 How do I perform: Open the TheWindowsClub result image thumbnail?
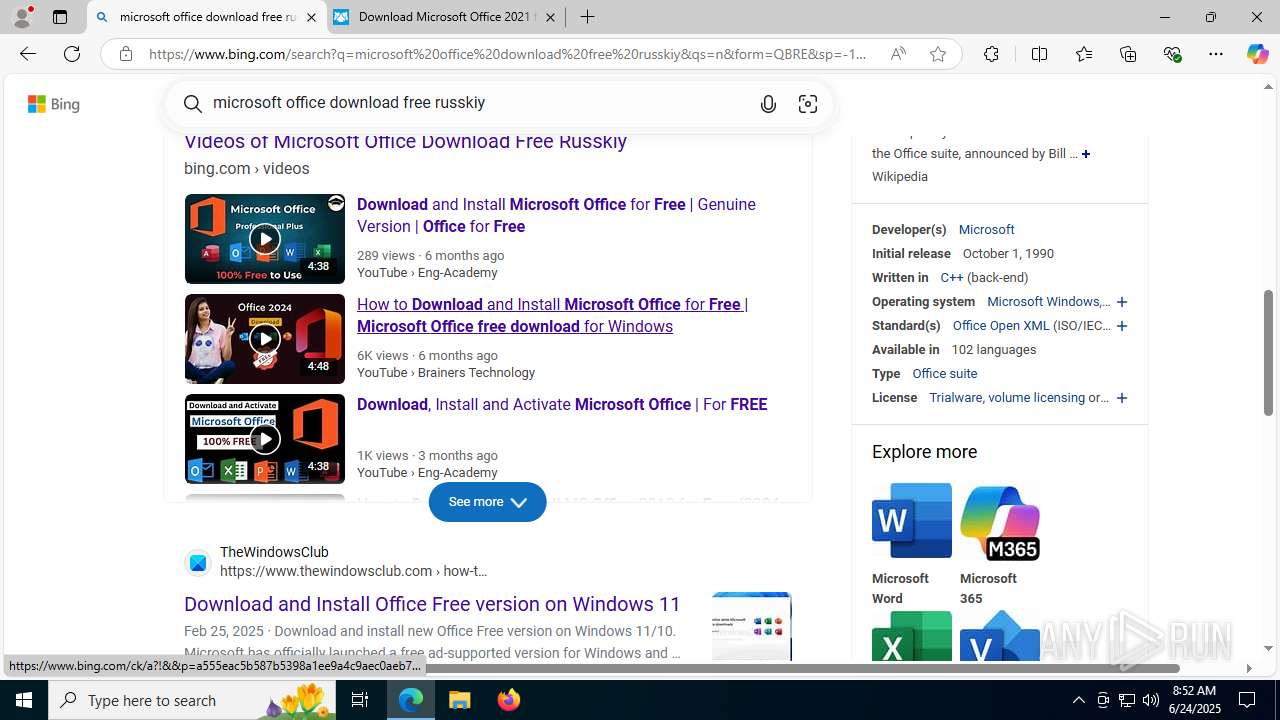752,627
